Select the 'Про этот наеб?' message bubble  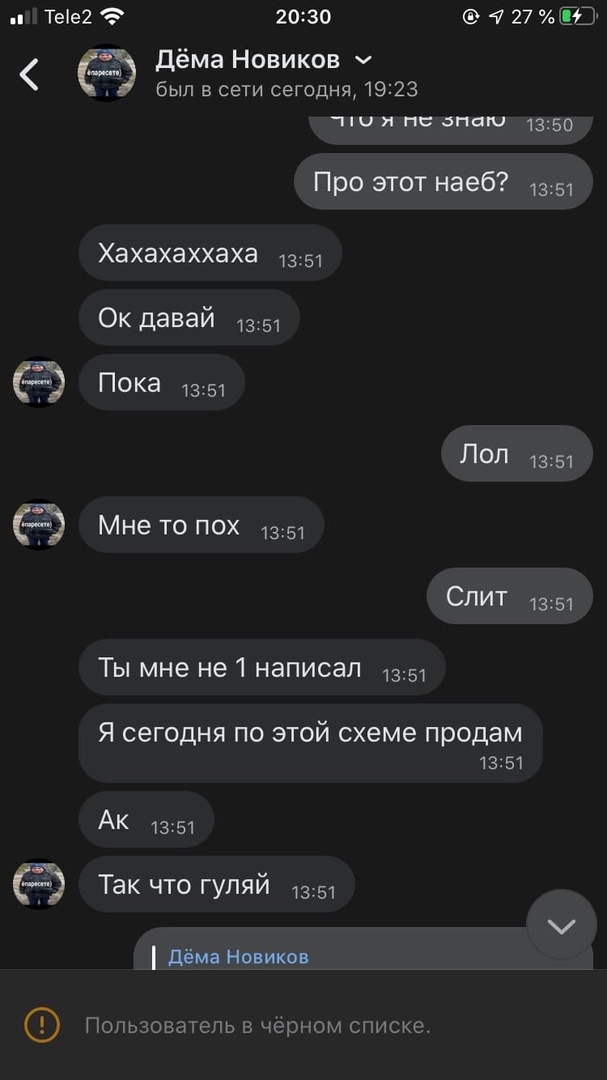pos(443,182)
